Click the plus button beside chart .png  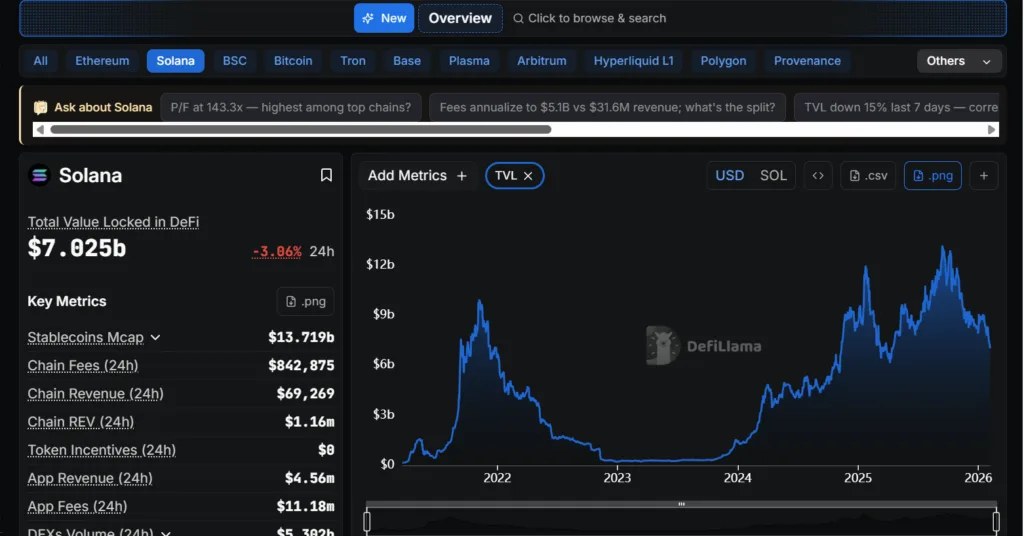[x=984, y=176]
